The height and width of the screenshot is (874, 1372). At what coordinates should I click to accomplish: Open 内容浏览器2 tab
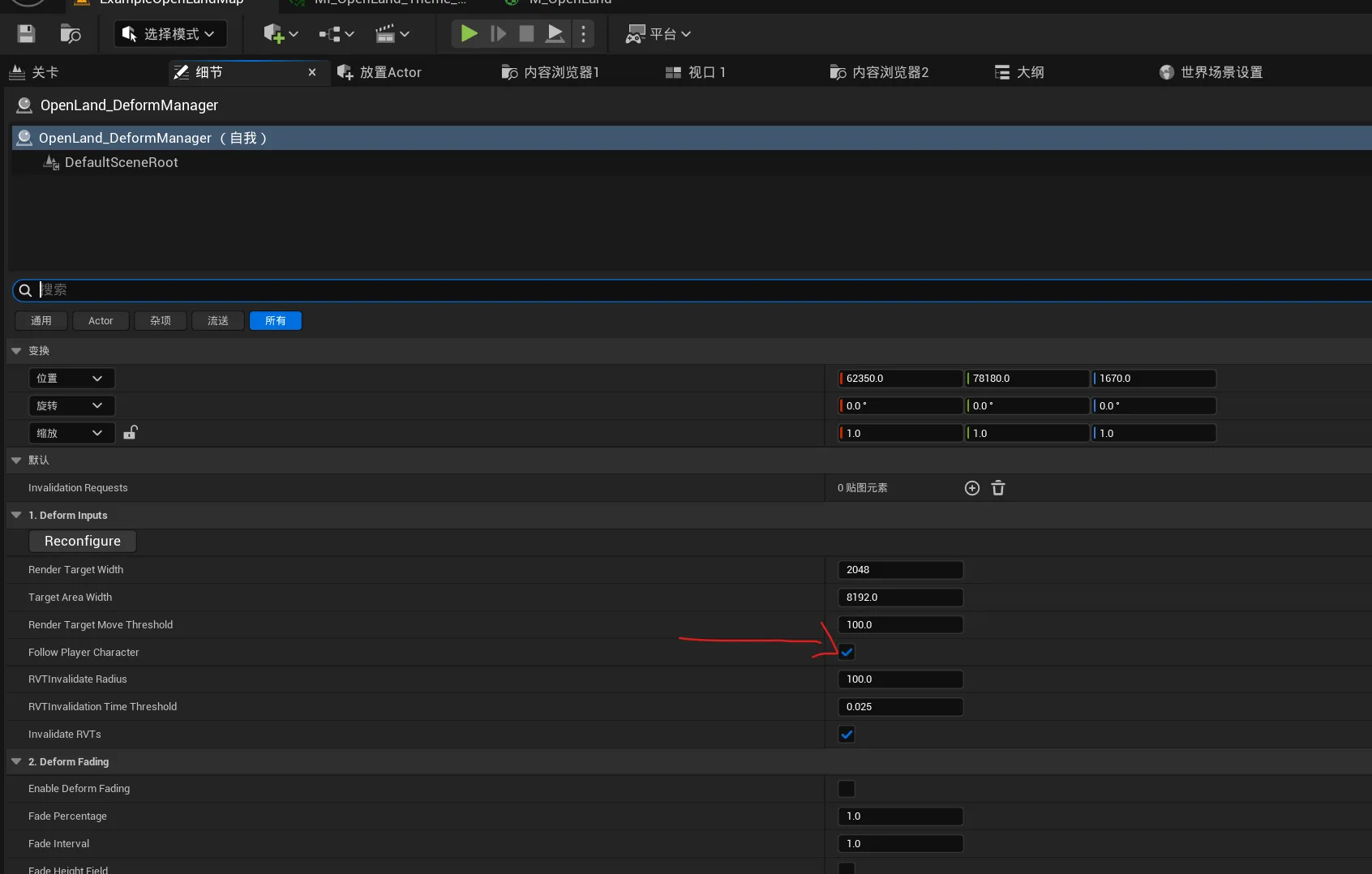click(x=879, y=72)
